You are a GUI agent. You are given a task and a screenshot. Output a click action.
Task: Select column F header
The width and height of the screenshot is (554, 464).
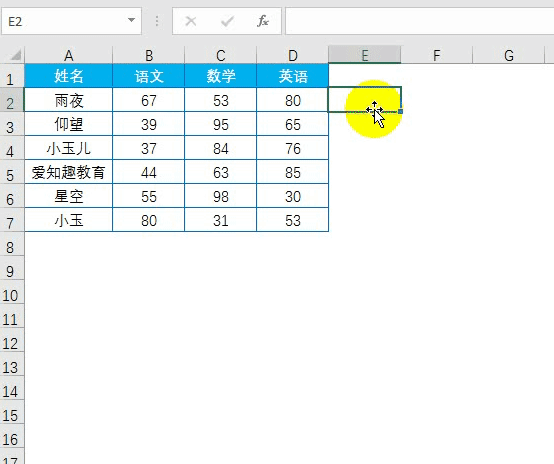tap(437, 55)
